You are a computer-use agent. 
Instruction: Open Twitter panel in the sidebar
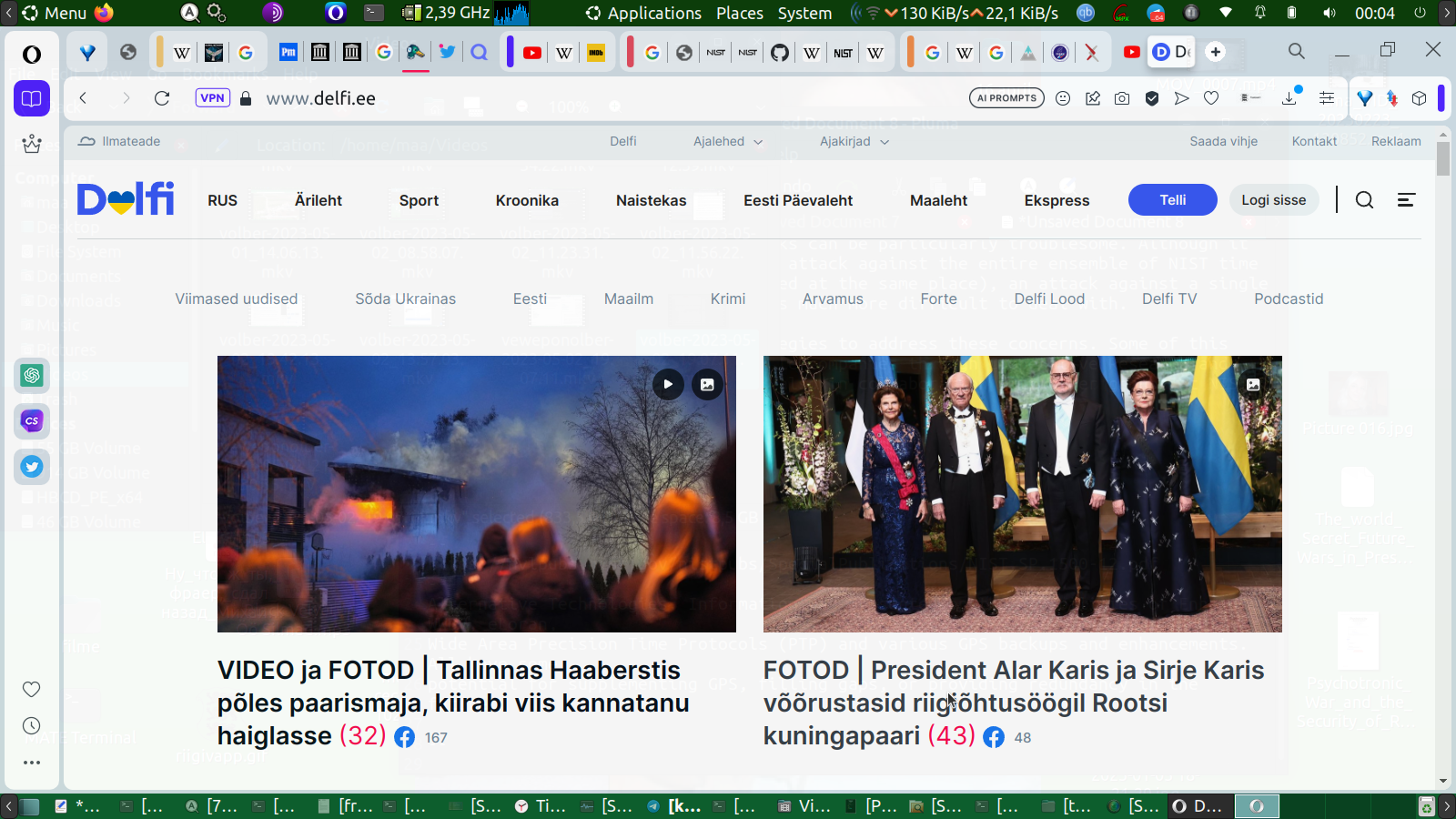32,467
